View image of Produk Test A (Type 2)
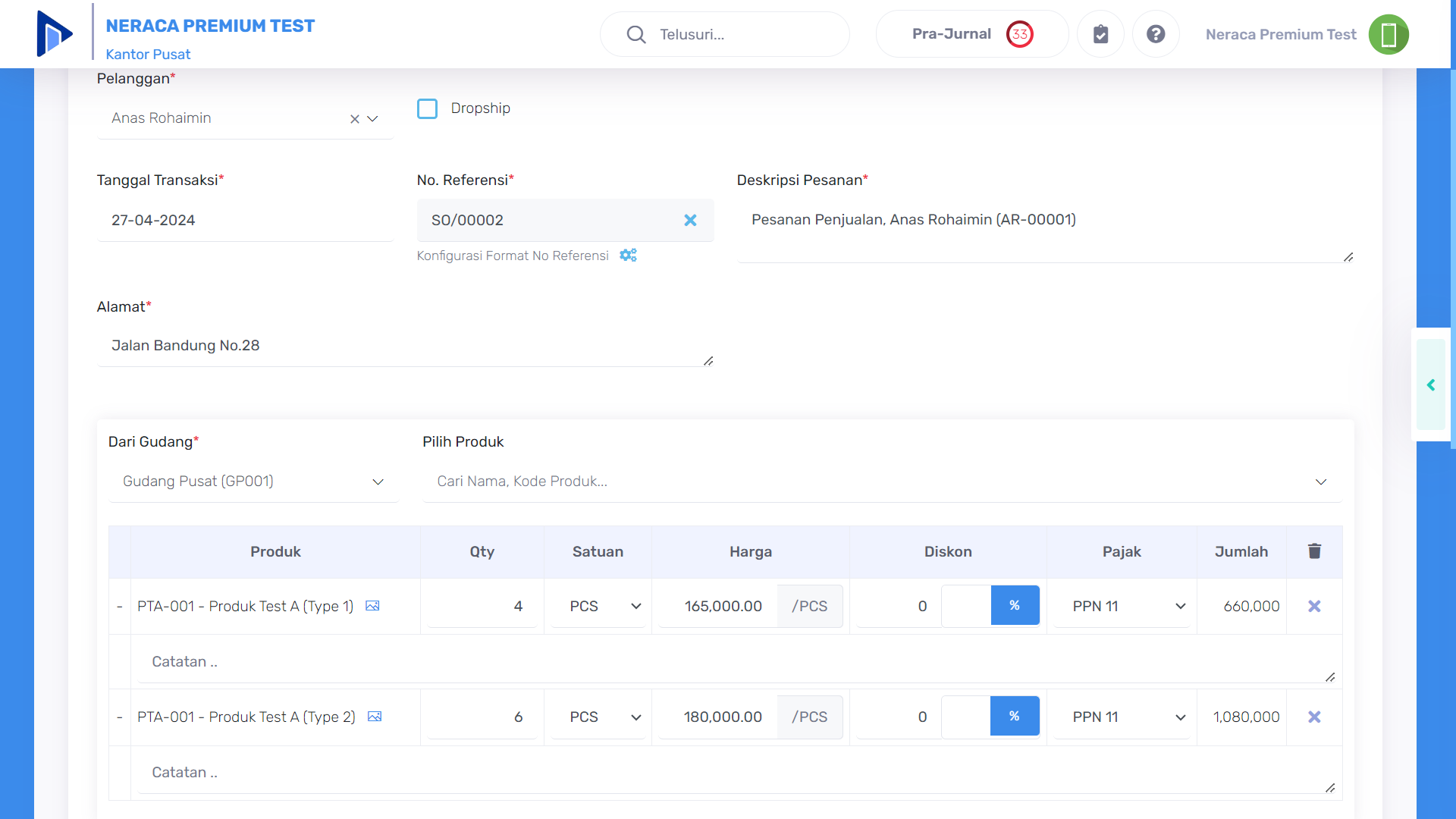 tap(375, 717)
